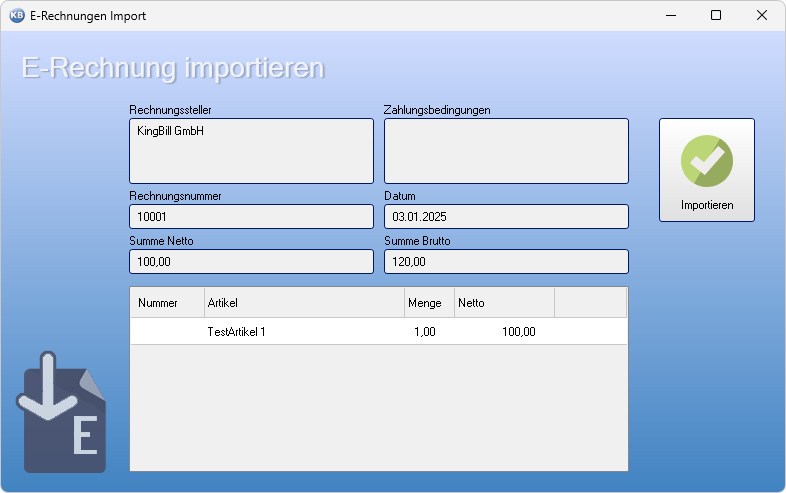786x493 pixels.
Task: Select the TestArtikel 1 row
Action: click(378, 332)
